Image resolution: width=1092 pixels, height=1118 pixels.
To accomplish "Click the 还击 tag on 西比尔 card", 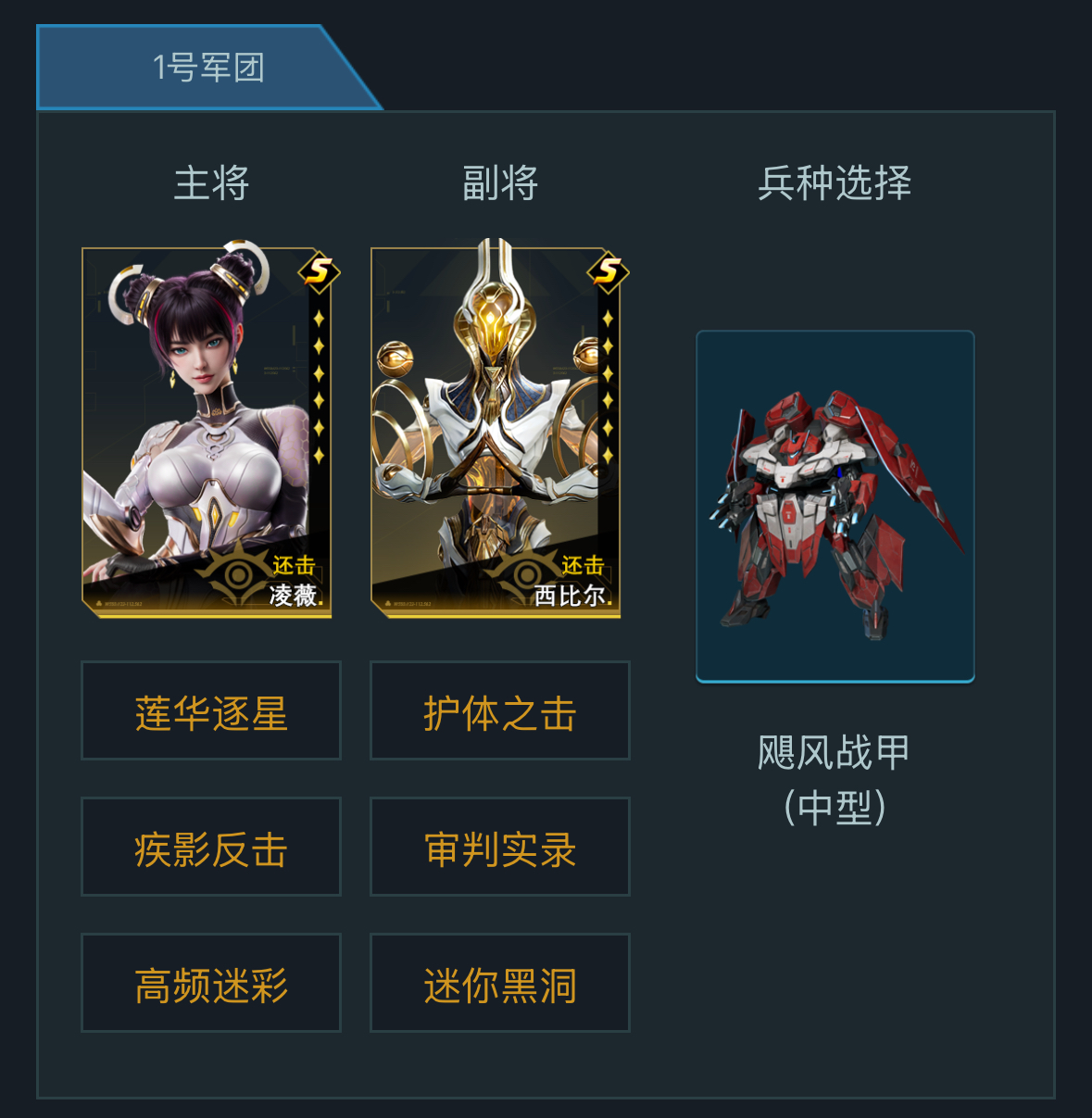I will tap(583, 565).
